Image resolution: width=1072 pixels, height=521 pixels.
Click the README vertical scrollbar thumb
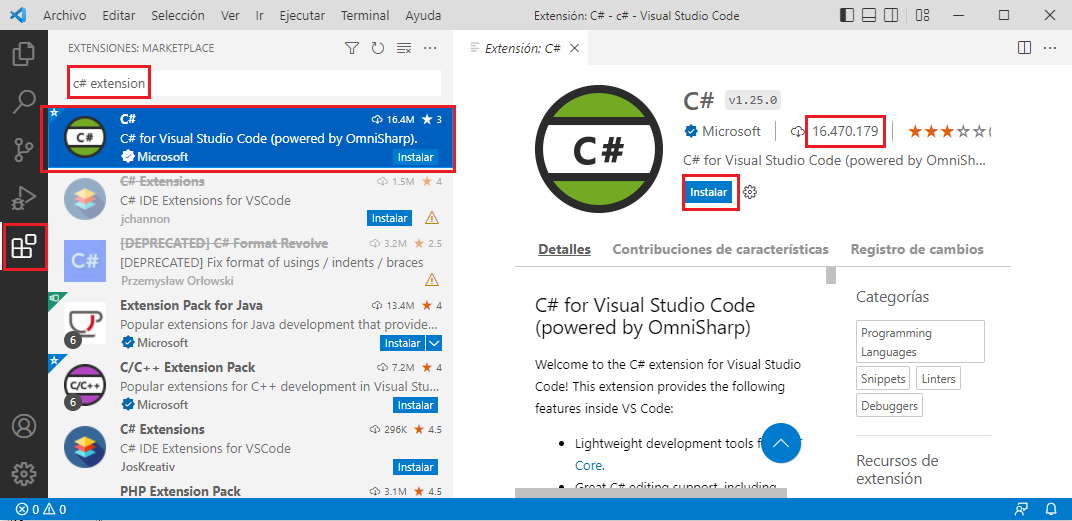point(831,275)
